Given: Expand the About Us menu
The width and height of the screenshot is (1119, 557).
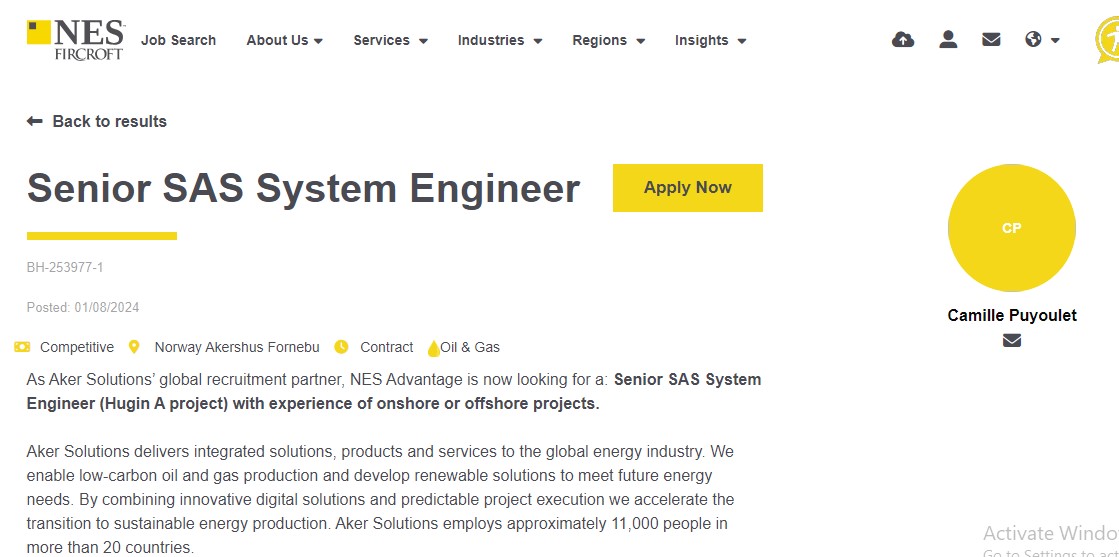Looking at the screenshot, I should click(x=285, y=40).
